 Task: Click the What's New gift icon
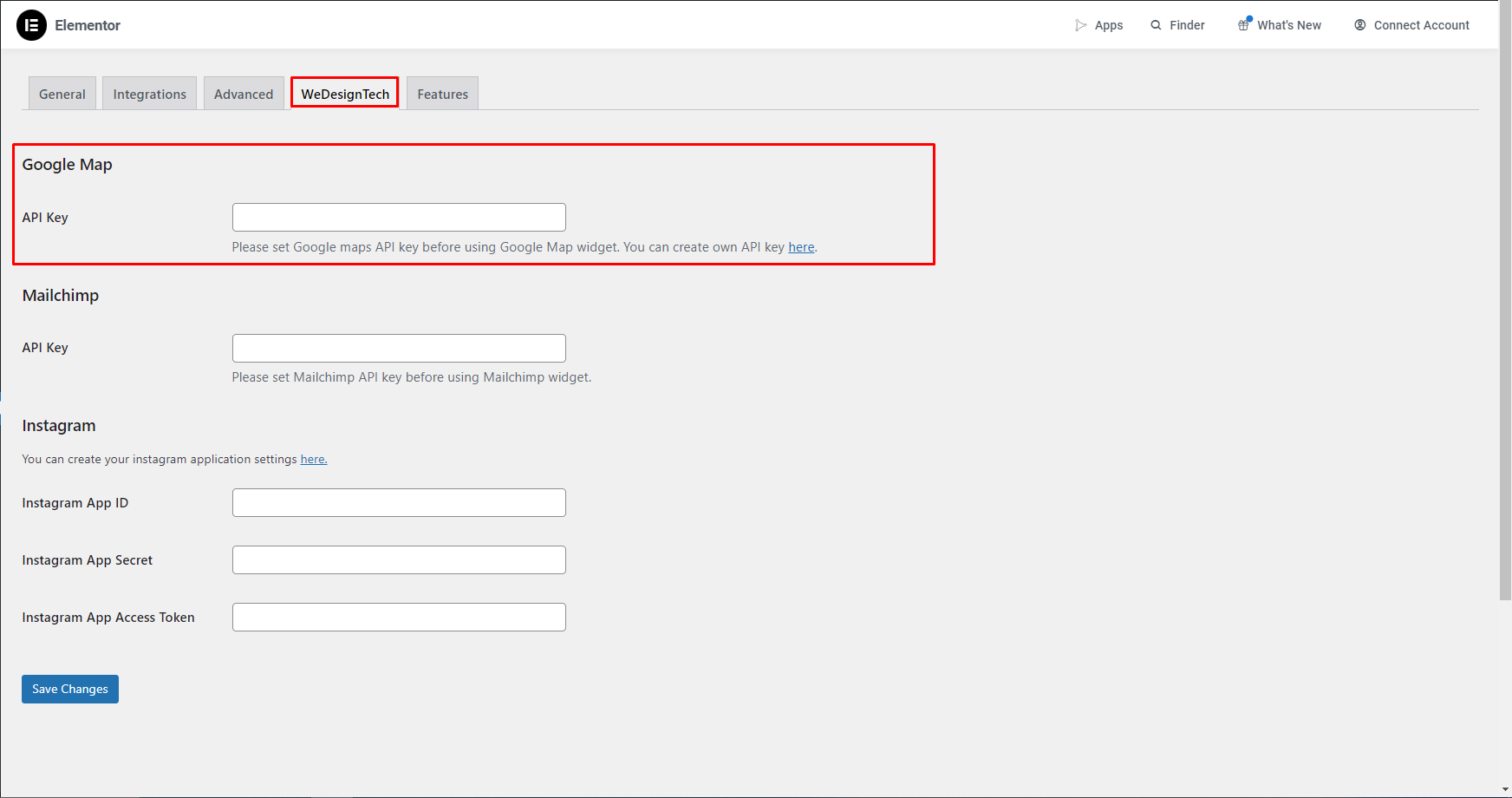[x=1244, y=24]
